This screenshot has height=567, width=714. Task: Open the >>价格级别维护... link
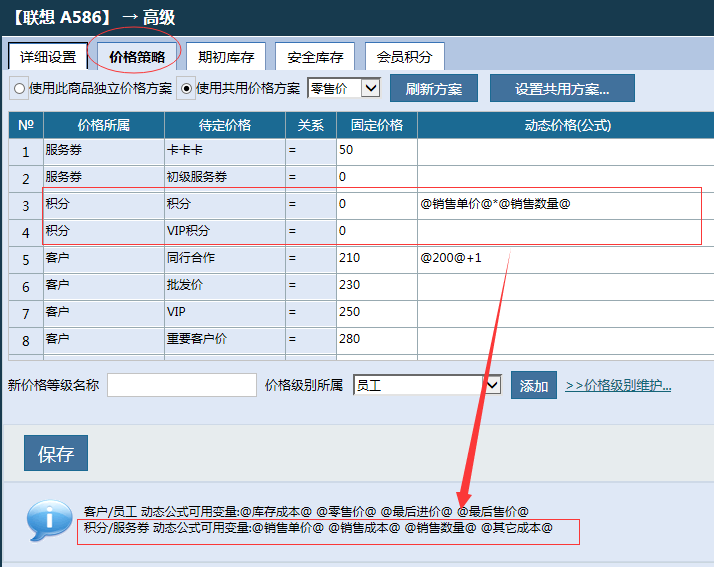[618, 385]
